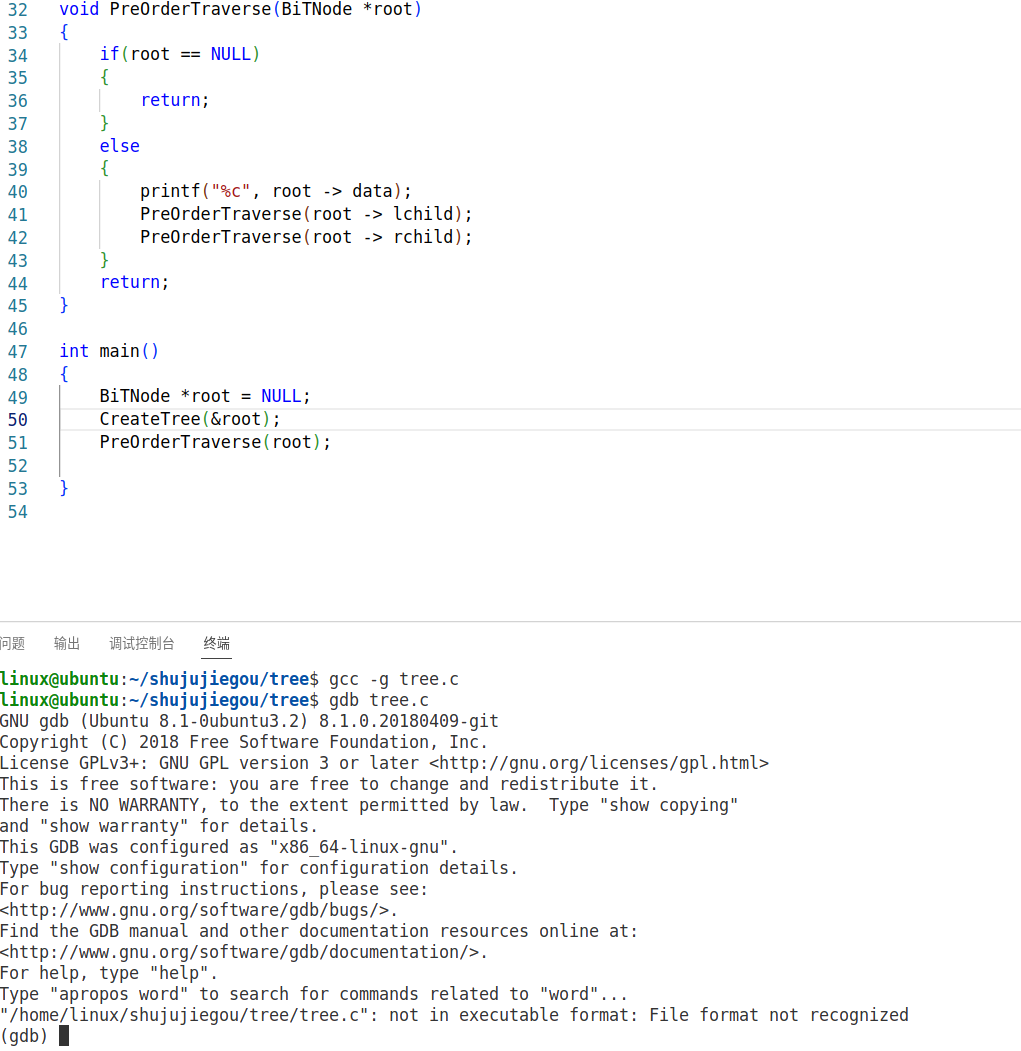Click the 'int main()' declaration

[109, 351]
